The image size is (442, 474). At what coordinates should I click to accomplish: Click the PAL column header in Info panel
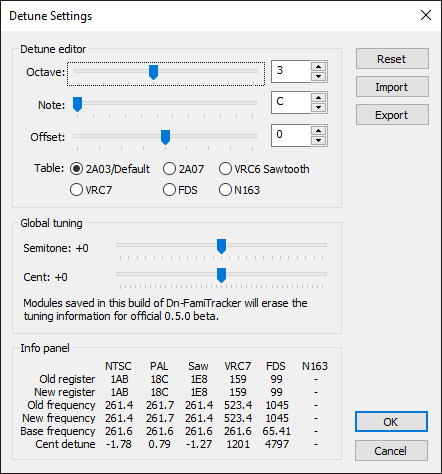pyautogui.click(x=159, y=366)
